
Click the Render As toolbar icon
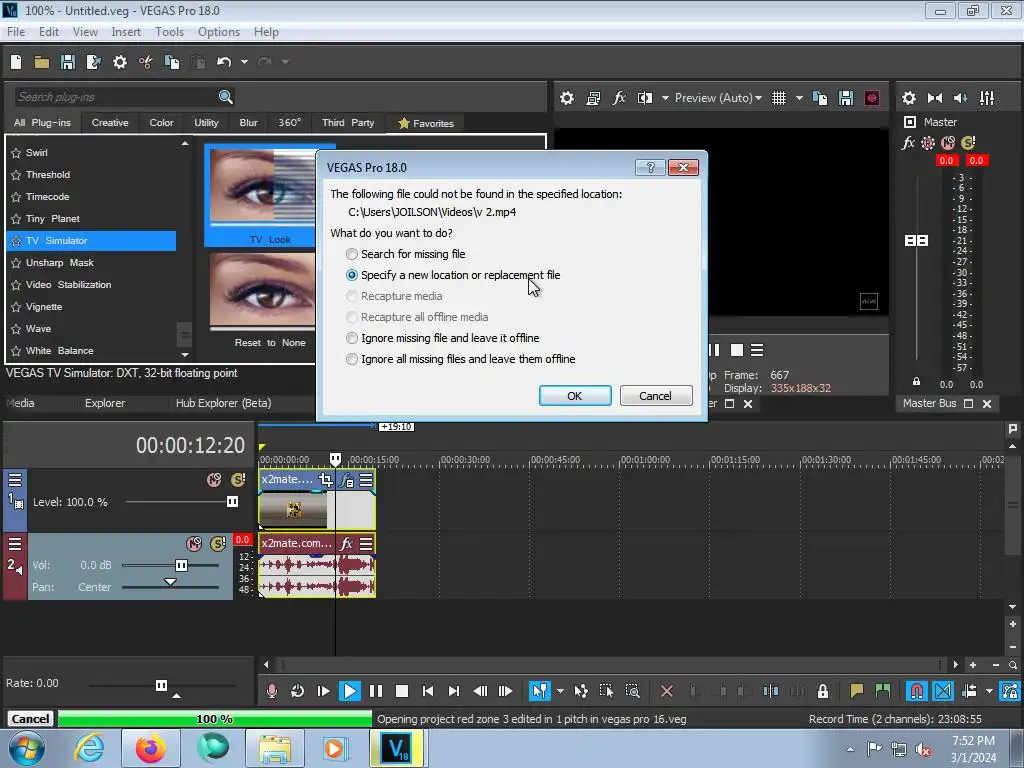[x=93, y=62]
